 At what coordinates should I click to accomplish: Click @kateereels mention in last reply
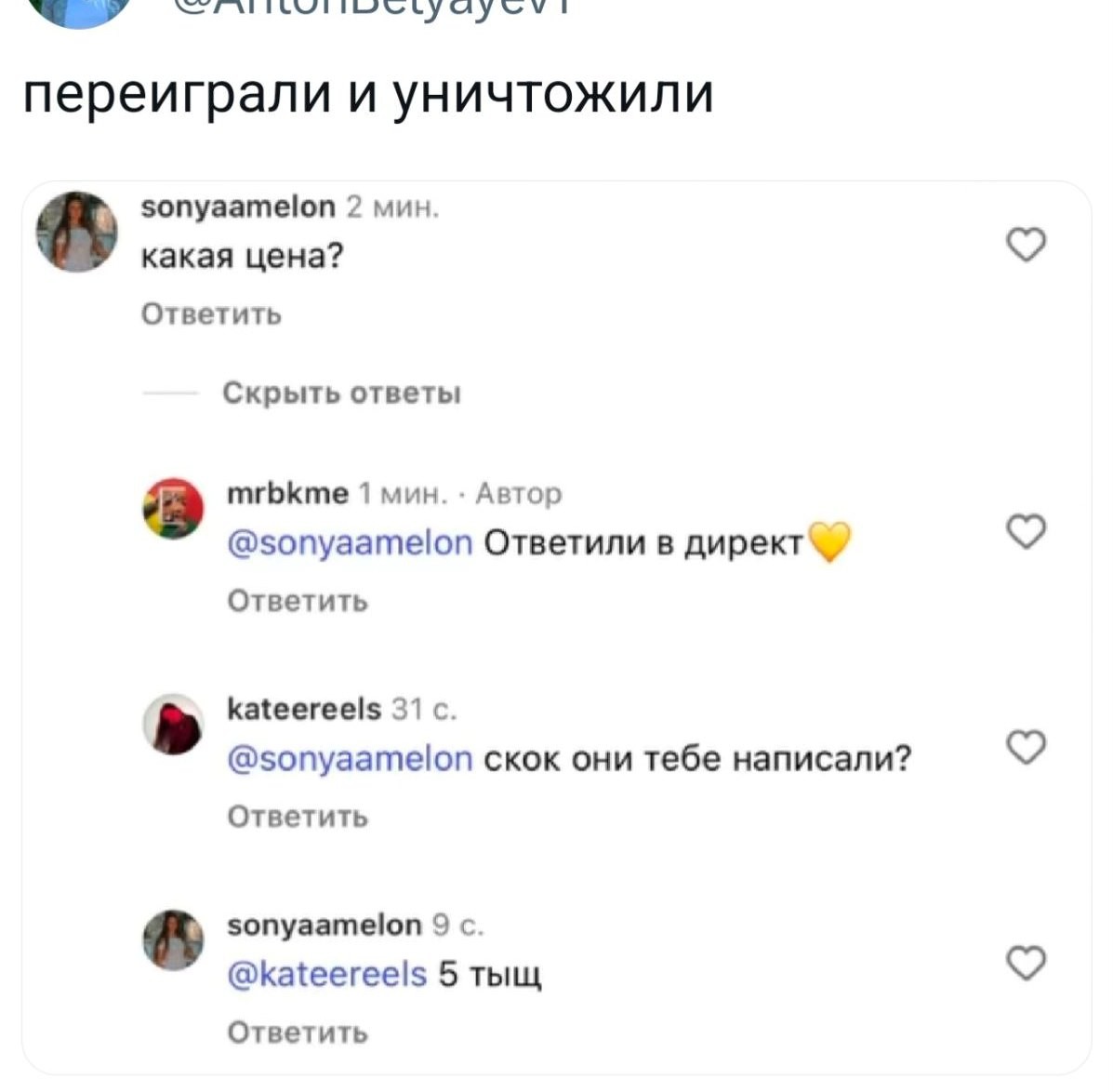click(x=327, y=974)
